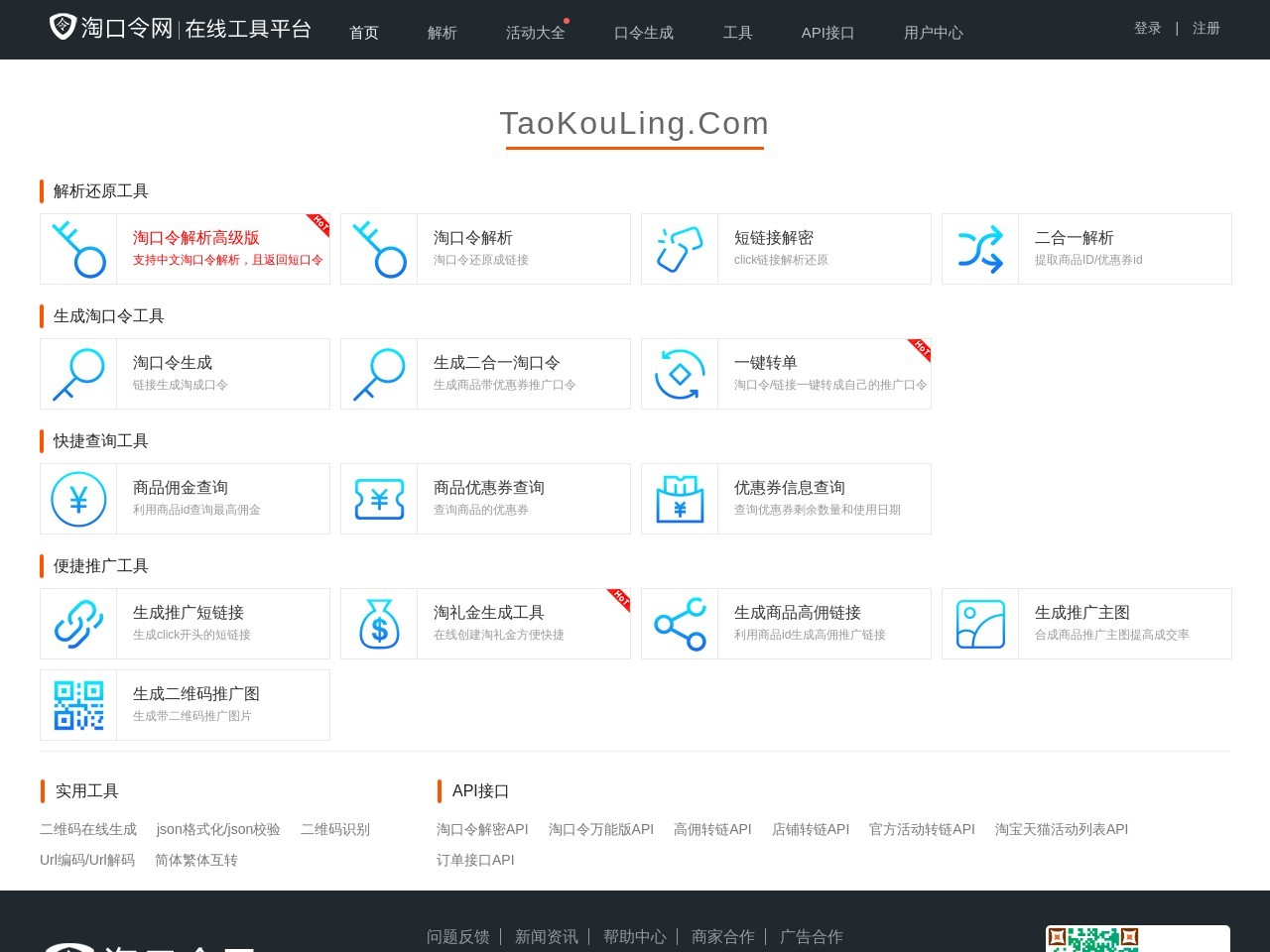Open the coupon ticket icon for 商品优惠券查询
The image size is (1270, 952).
pos(379,499)
